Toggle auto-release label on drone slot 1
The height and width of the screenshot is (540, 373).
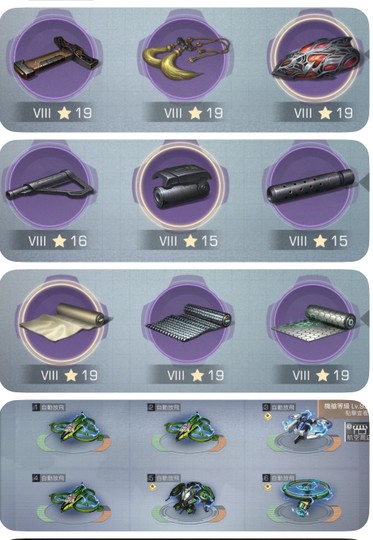click(53, 407)
